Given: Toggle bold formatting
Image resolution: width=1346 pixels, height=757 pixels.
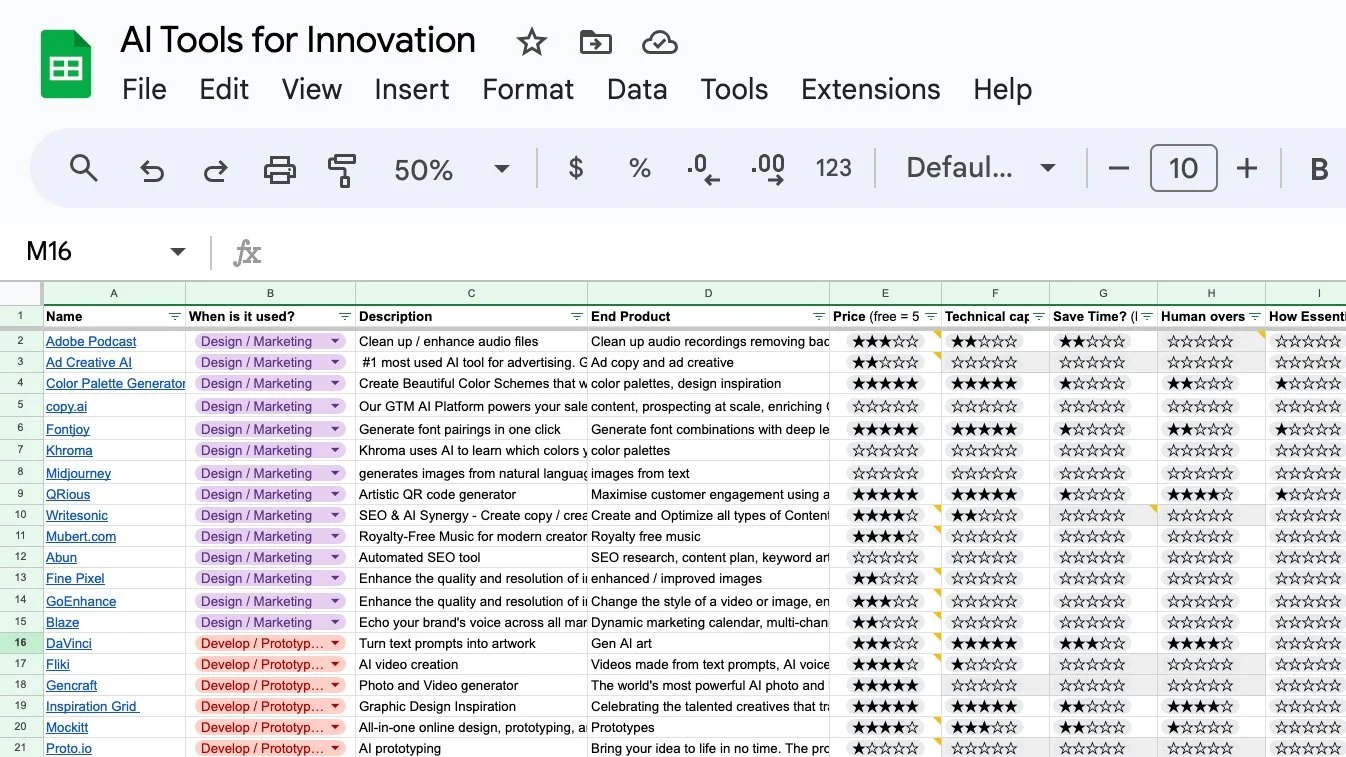Looking at the screenshot, I should (x=1319, y=169).
